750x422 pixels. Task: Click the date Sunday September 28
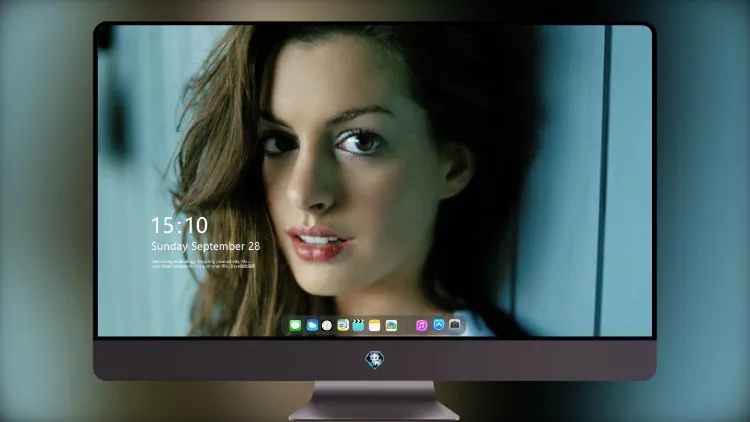(206, 246)
